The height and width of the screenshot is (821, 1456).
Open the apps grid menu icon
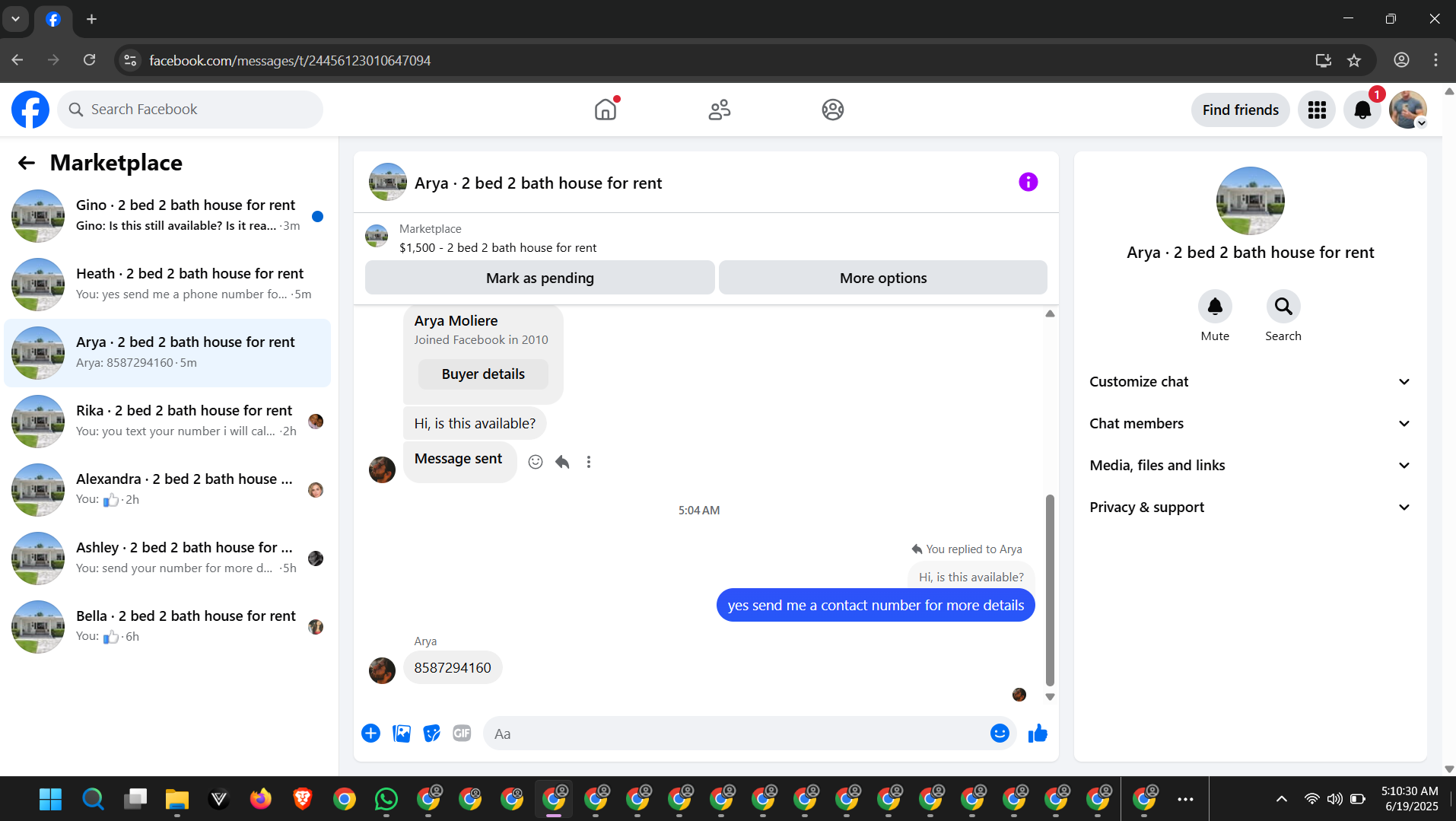[1317, 110]
